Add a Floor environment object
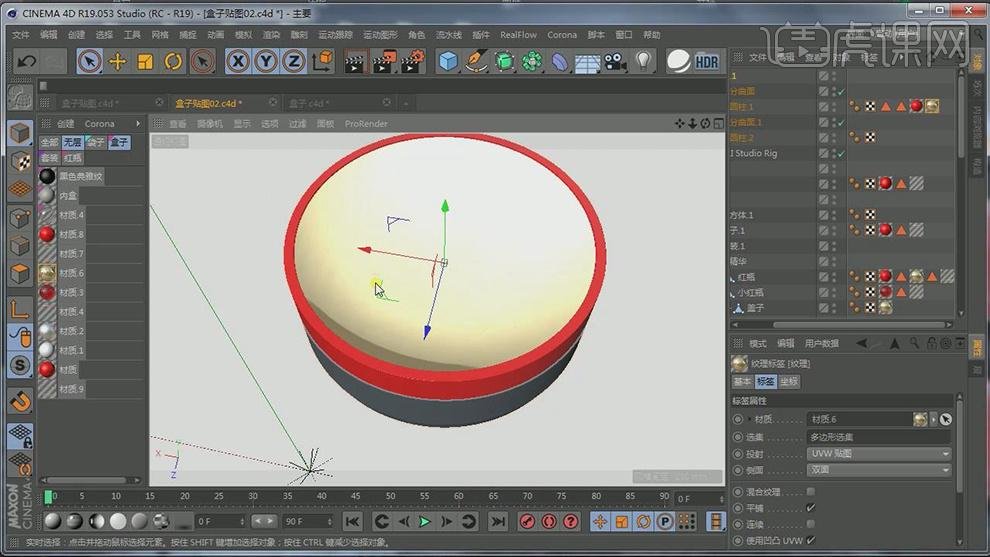990x557 pixels. 587,63
